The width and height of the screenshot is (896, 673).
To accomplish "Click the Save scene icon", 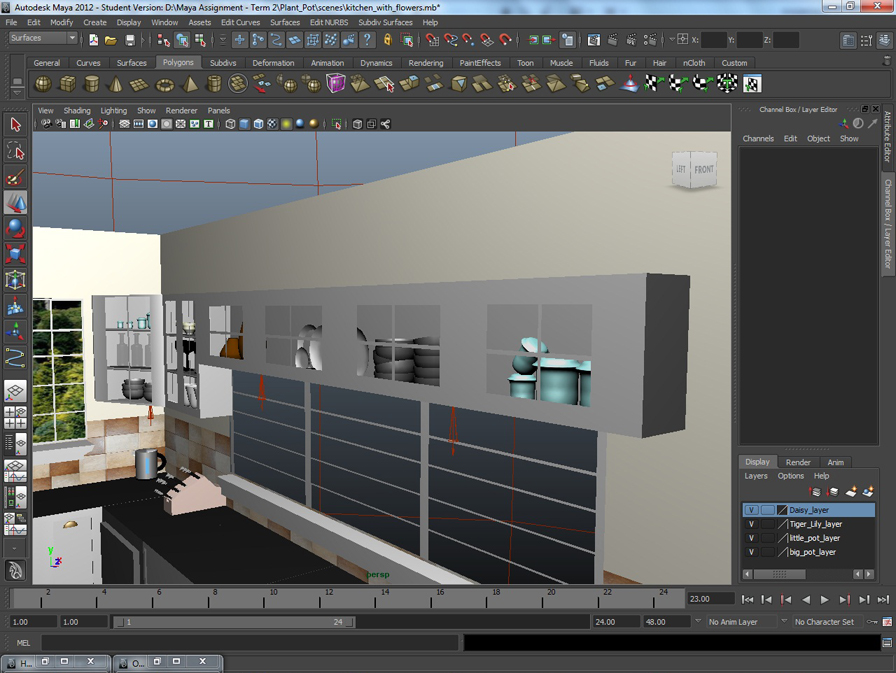I will click(130, 40).
